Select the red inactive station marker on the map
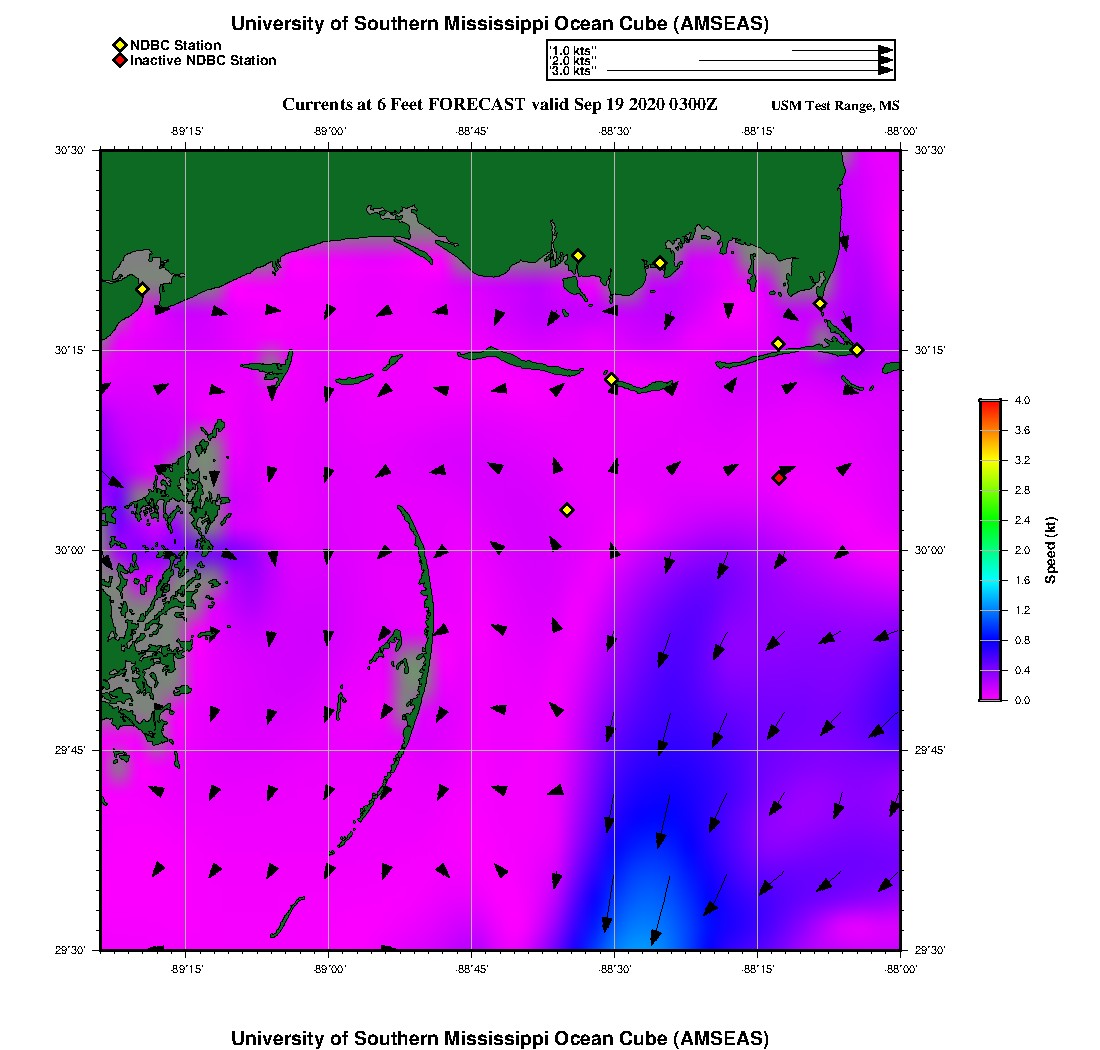 click(x=779, y=478)
